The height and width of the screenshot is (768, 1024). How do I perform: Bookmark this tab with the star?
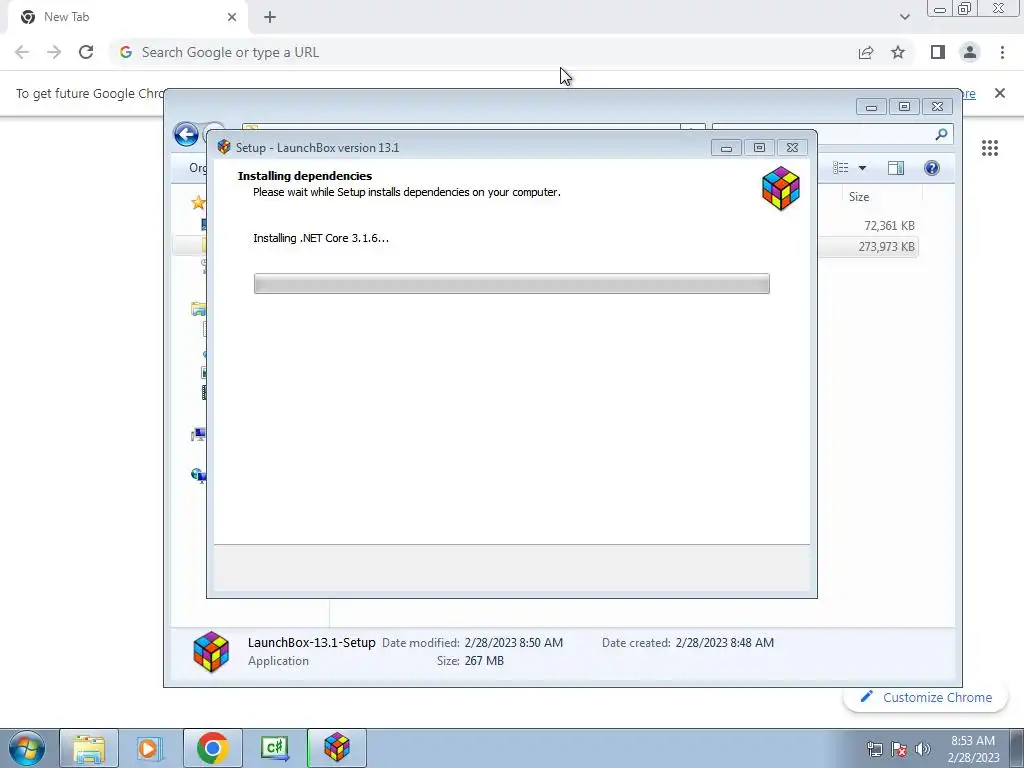point(898,52)
